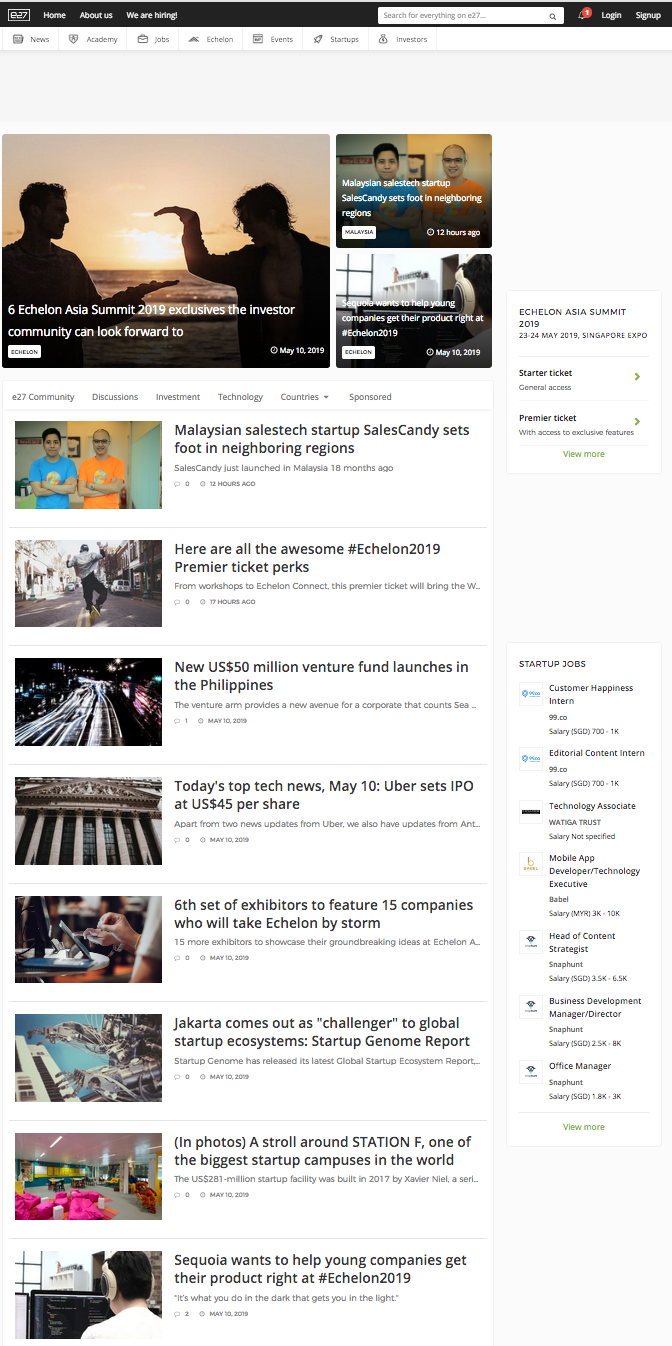The height and width of the screenshot is (1346, 672).
Task: Click the search magnifier icon
Action: coord(553,16)
